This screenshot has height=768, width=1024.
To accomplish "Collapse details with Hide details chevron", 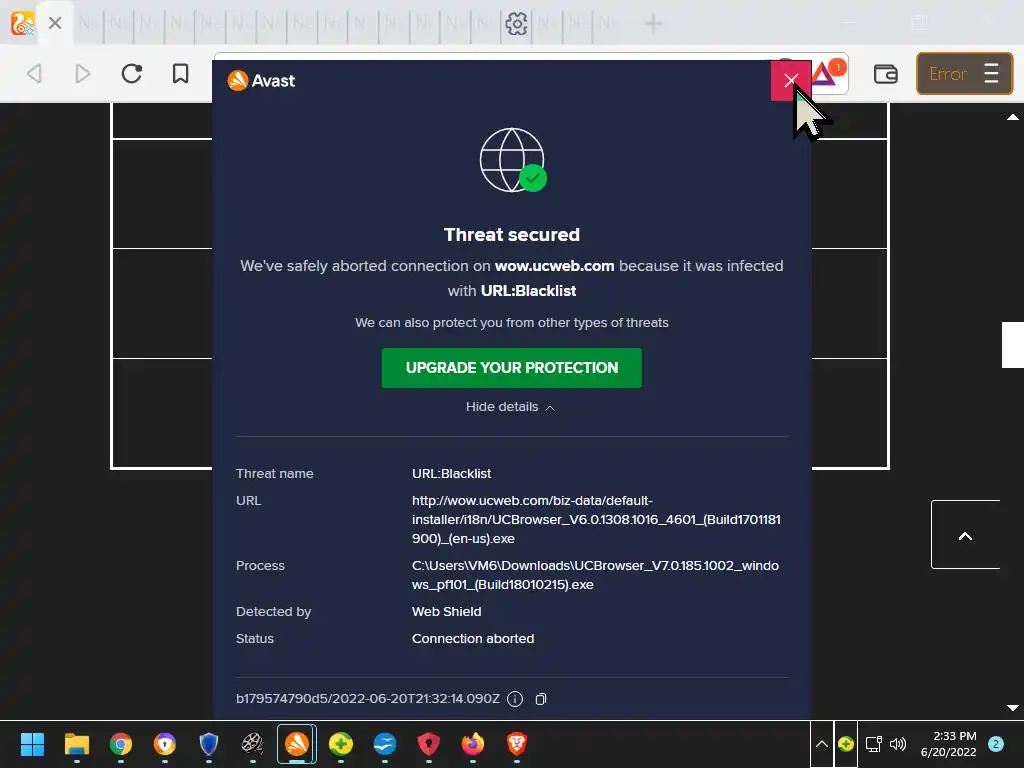I will click(511, 407).
